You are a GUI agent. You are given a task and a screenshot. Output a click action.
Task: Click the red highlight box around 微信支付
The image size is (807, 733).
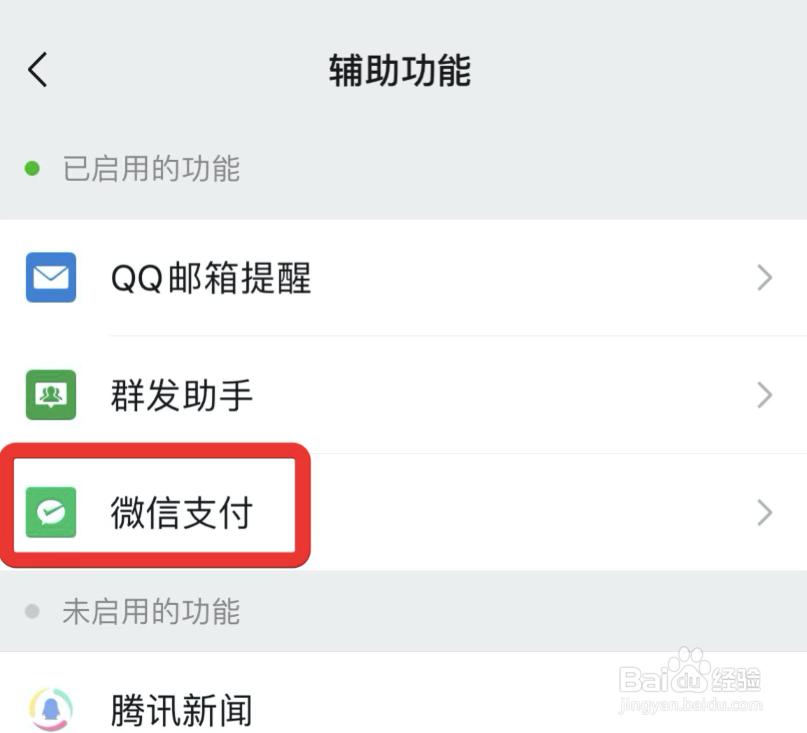point(155,505)
